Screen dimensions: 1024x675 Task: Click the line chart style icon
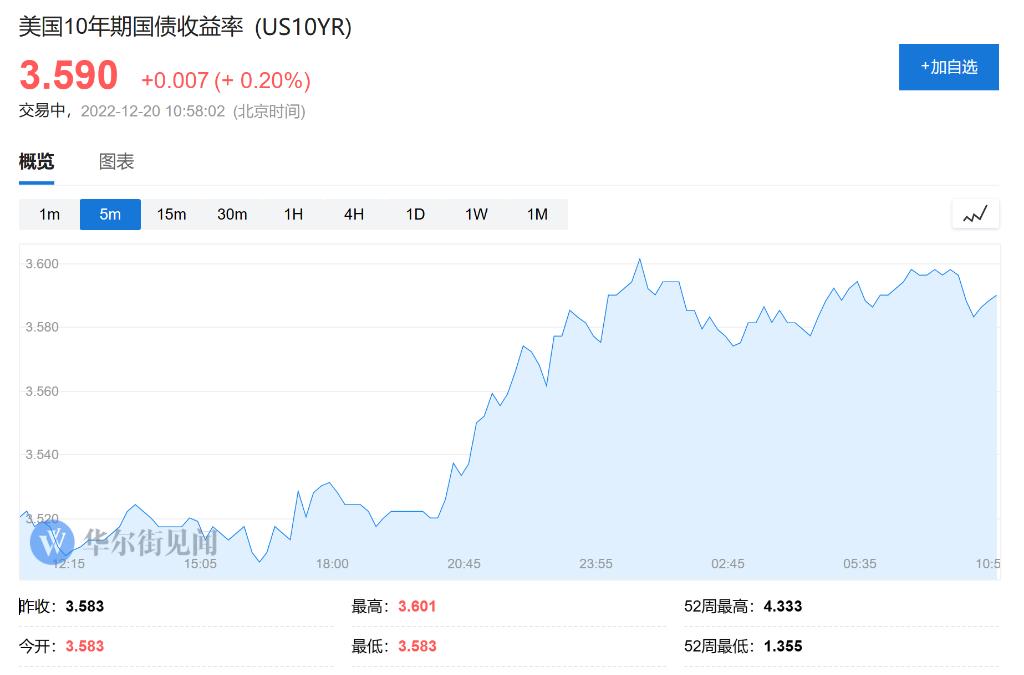(975, 213)
